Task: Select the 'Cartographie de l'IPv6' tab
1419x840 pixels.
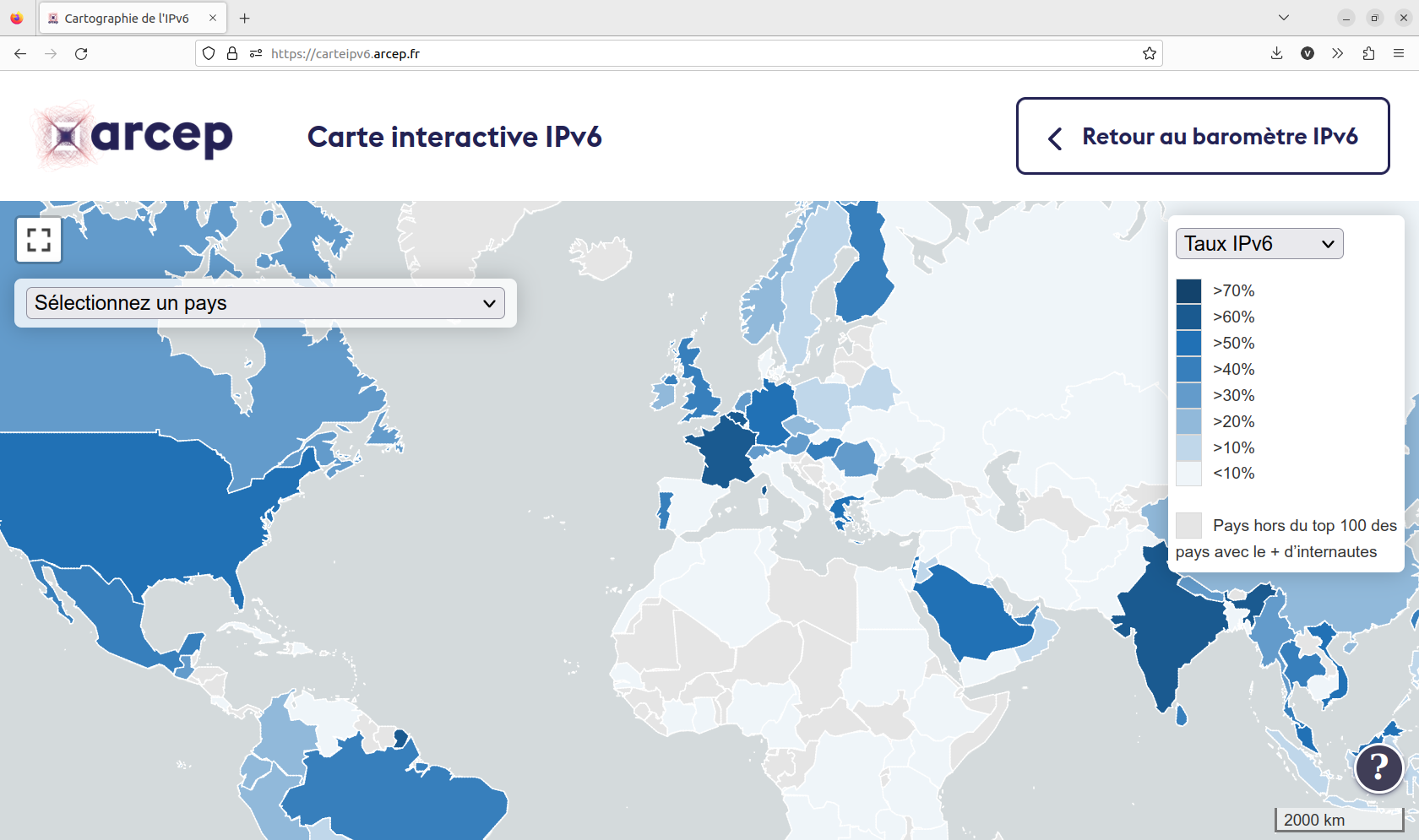Action: tap(127, 19)
